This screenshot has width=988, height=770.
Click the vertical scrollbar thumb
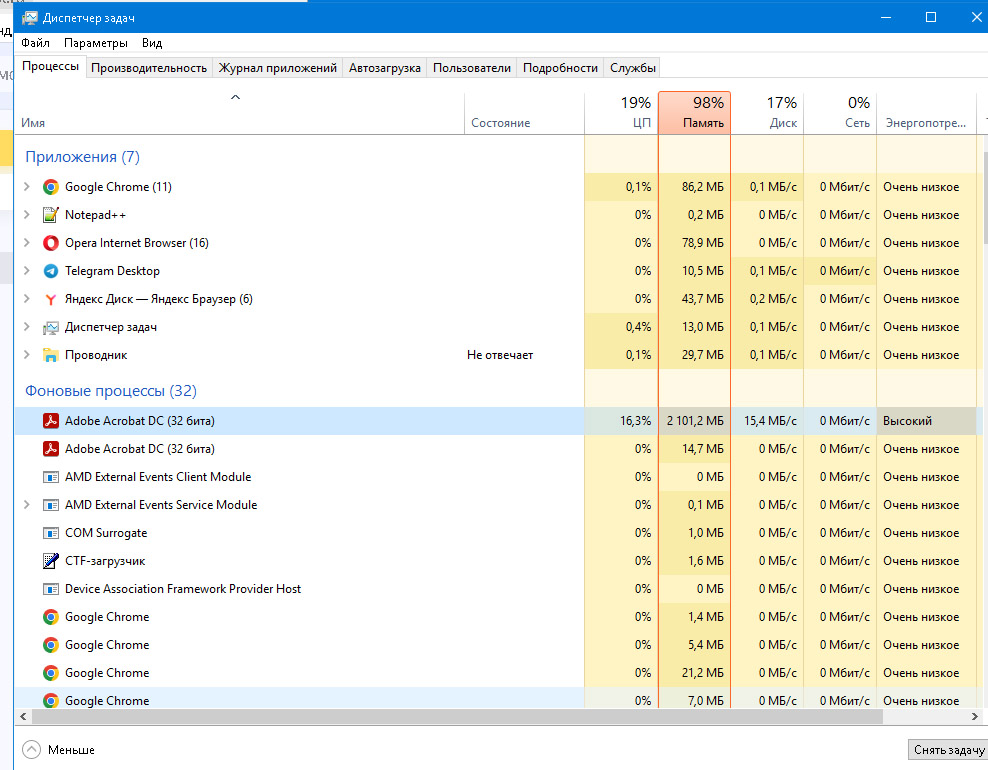coord(984,199)
